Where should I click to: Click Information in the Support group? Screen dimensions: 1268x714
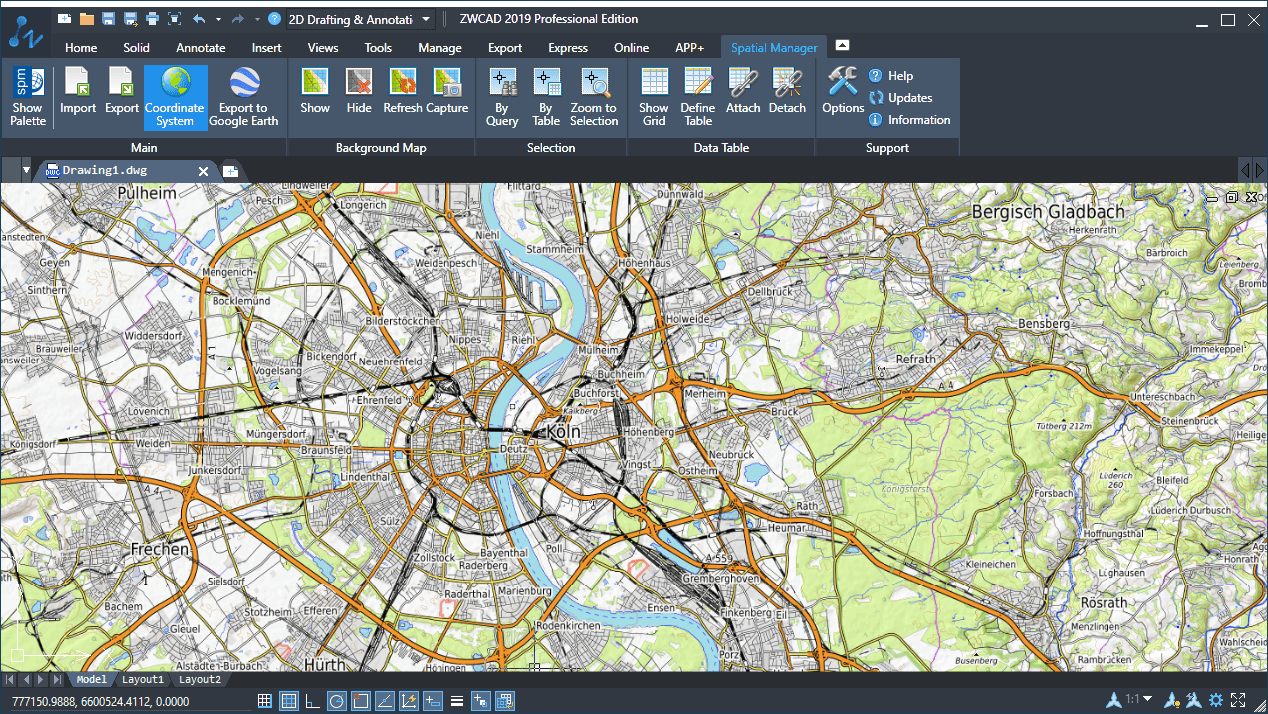(910, 120)
